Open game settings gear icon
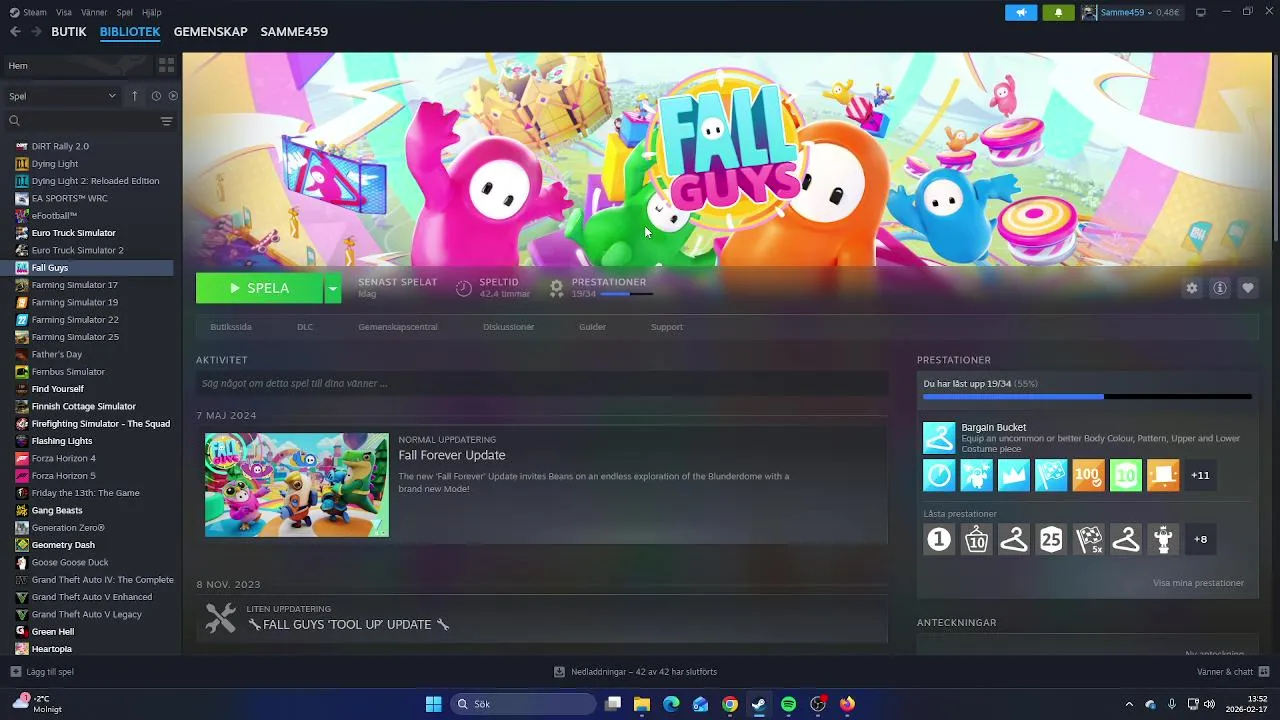This screenshot has height=720, width=1280. pyautogui.click(x=1192, y=288)
